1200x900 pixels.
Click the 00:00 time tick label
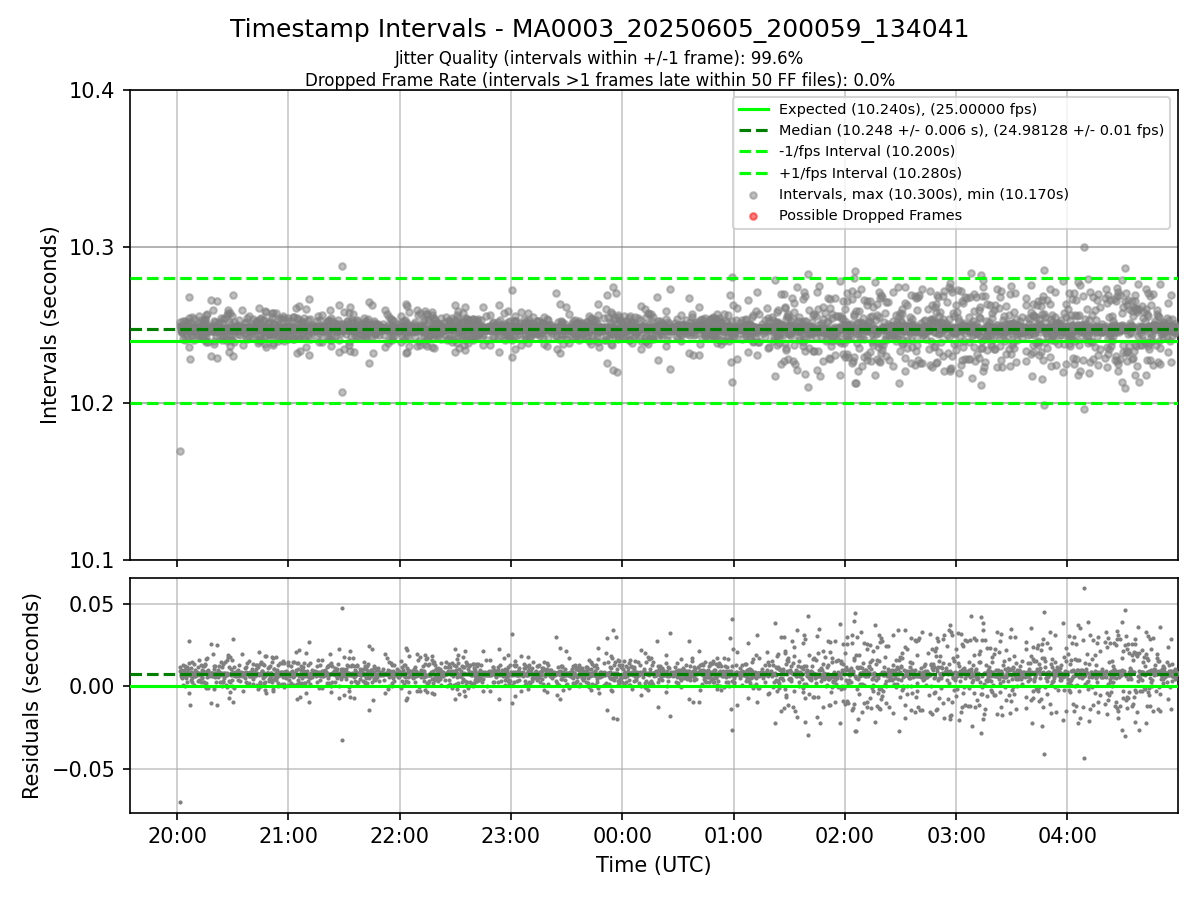pyautogui.click(x=622, y=834)
